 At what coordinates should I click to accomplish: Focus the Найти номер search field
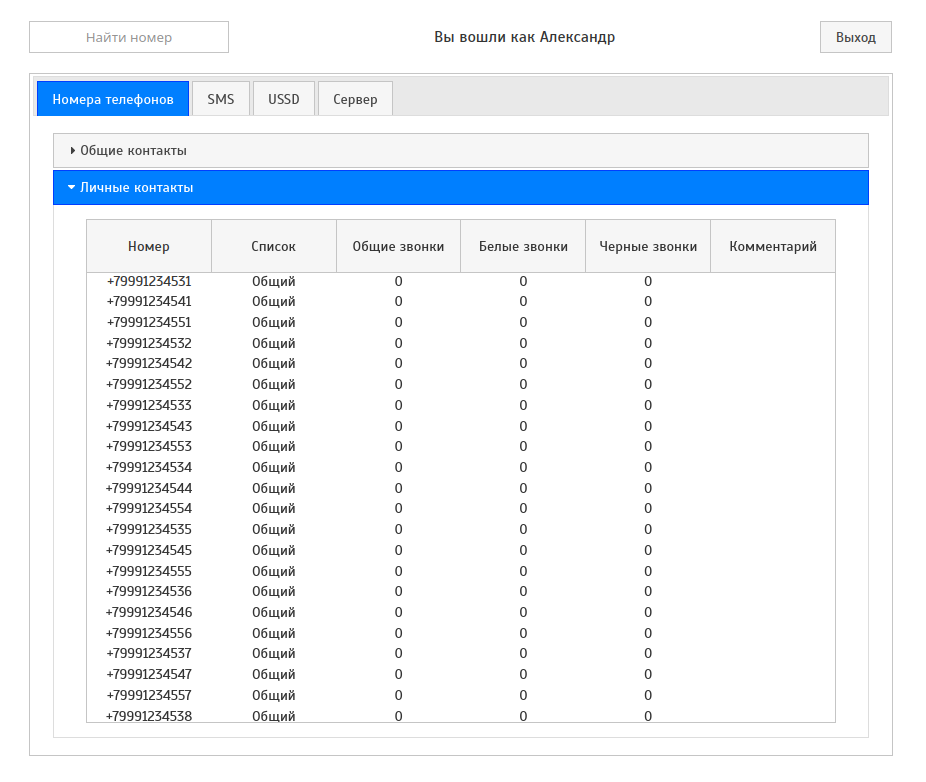pos(129,37)
